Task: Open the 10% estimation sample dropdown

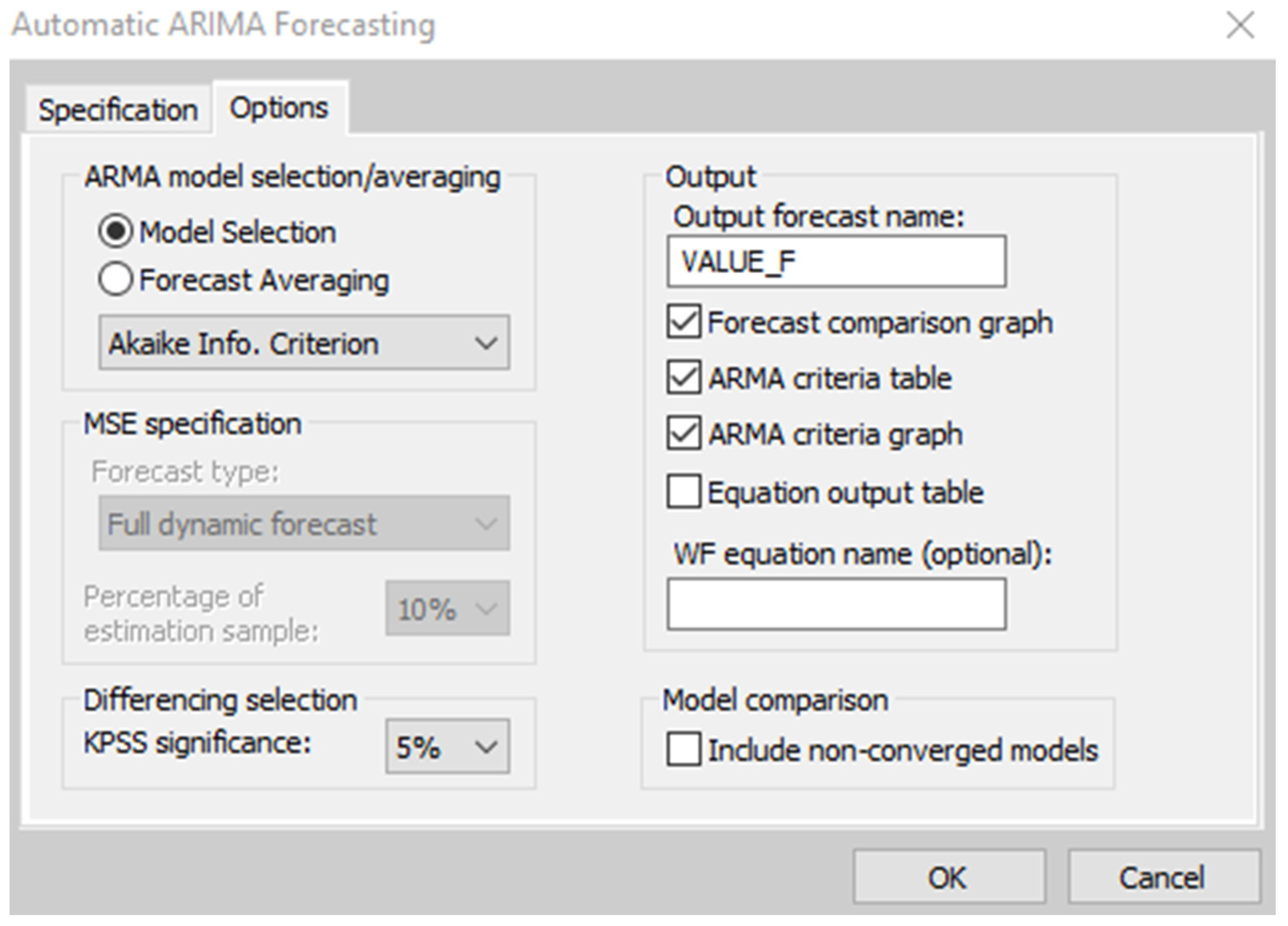Action: pos(447,608)
